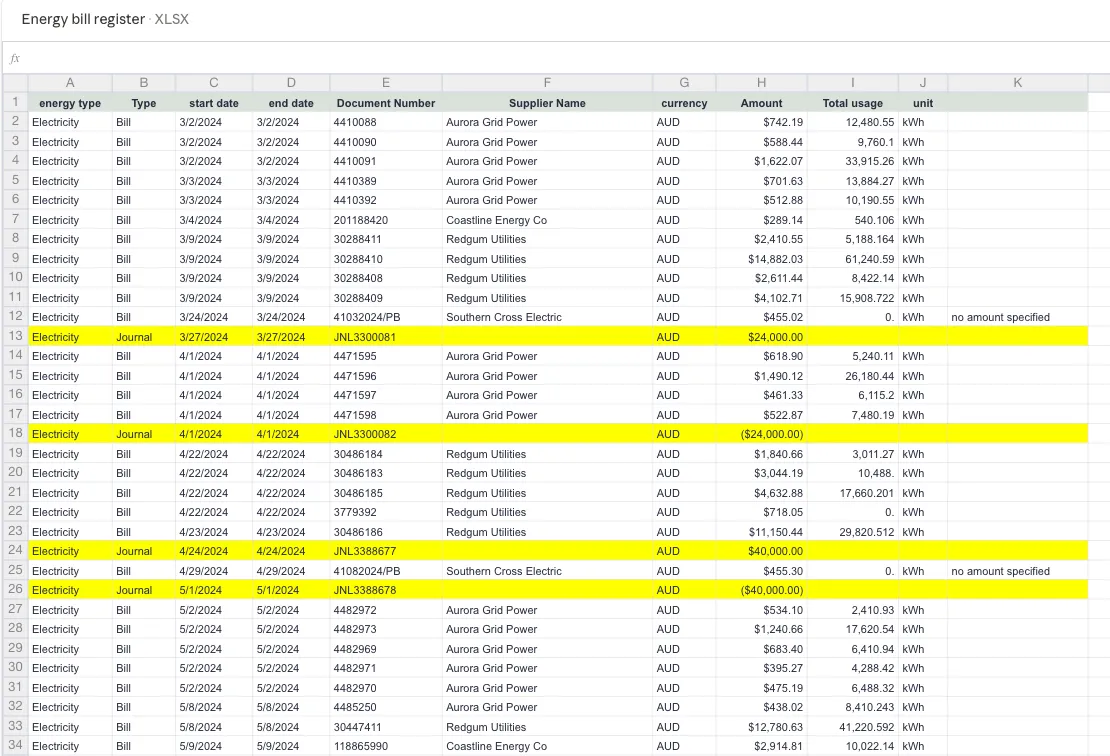Click the 'Total usage' header cell
The image size is (1110, 756).
[853, 103]
